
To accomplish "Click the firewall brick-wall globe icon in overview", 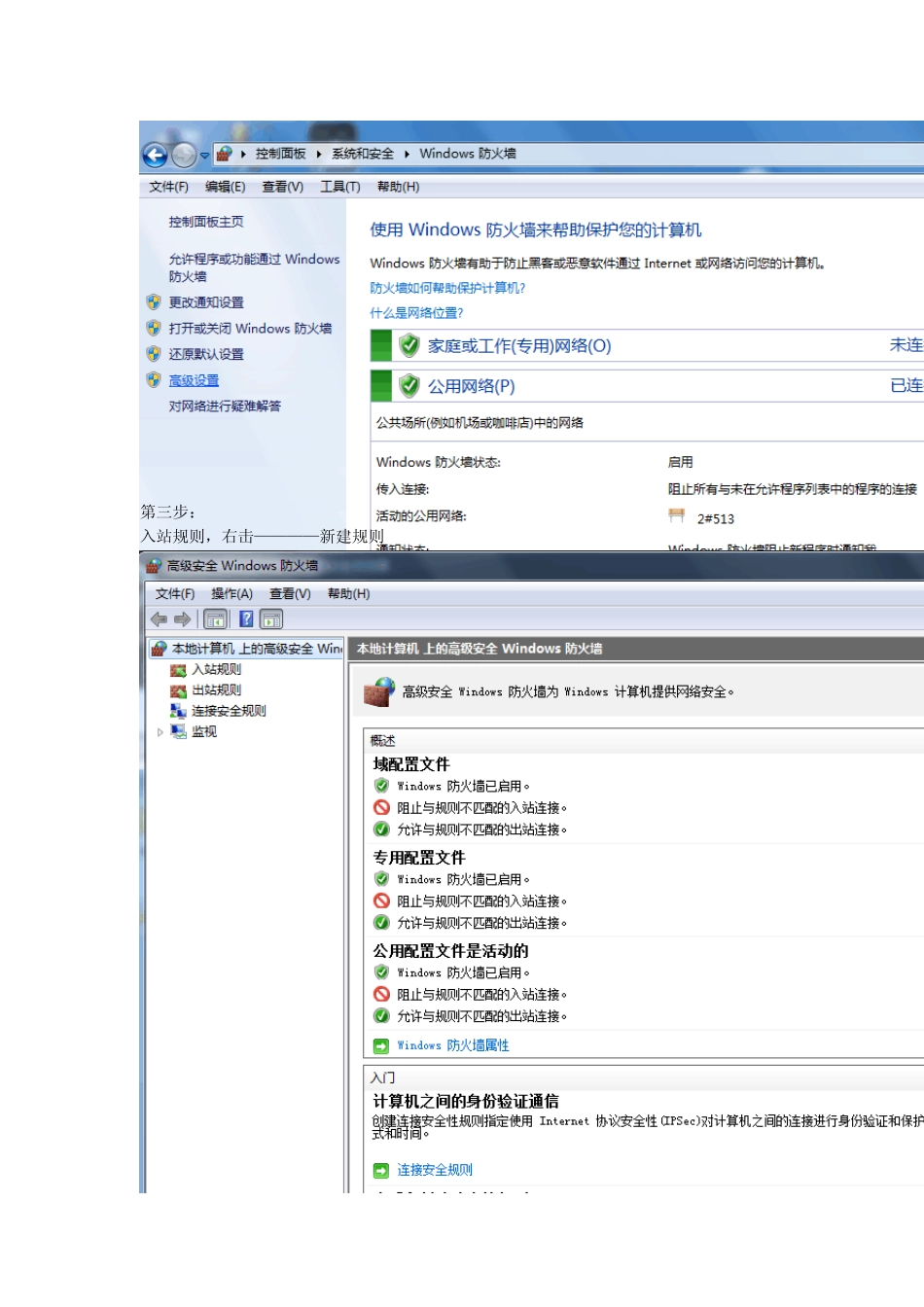I will [x=378, y=691].
